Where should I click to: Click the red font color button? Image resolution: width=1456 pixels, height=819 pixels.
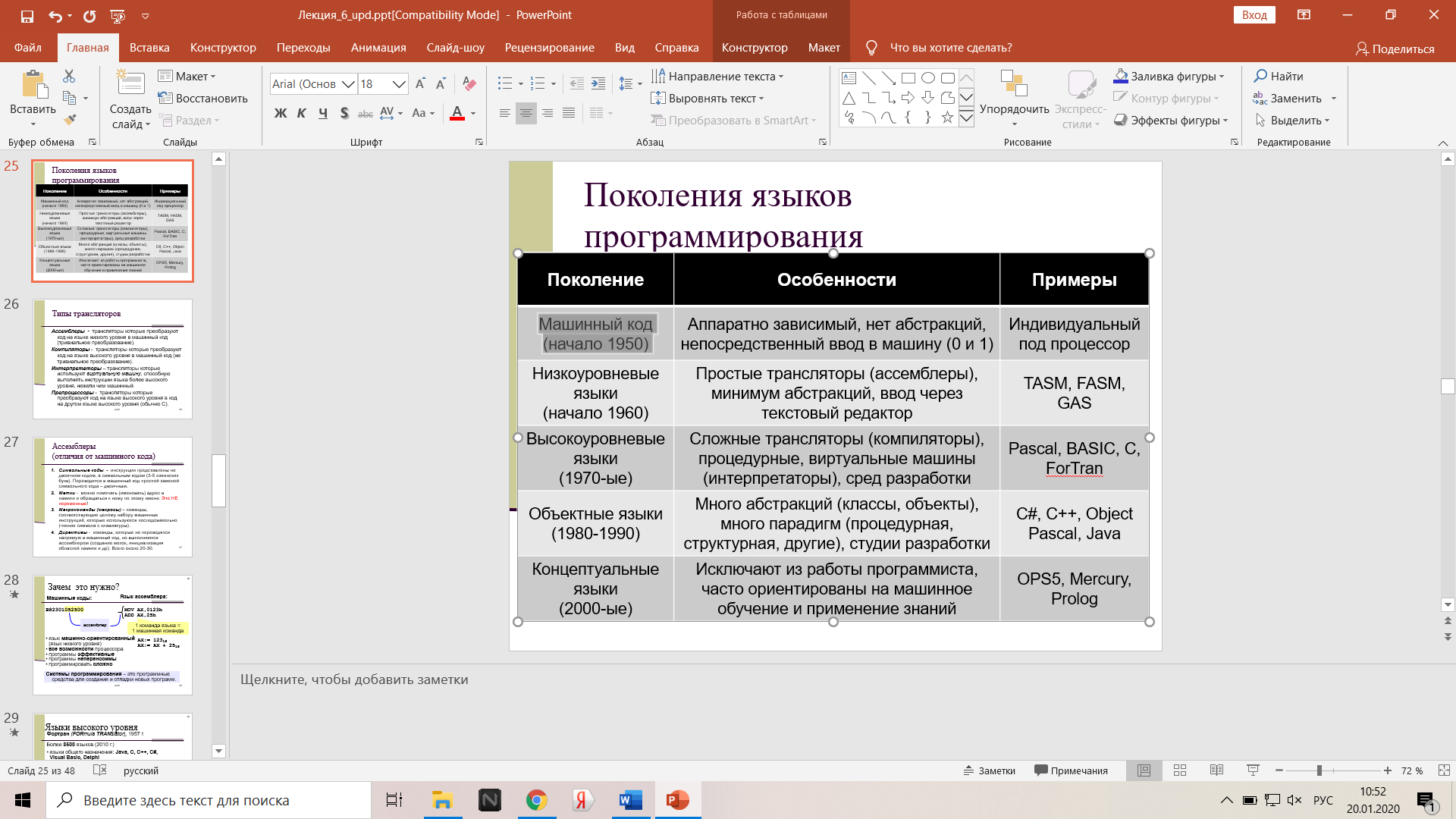[x=457, y=114]
